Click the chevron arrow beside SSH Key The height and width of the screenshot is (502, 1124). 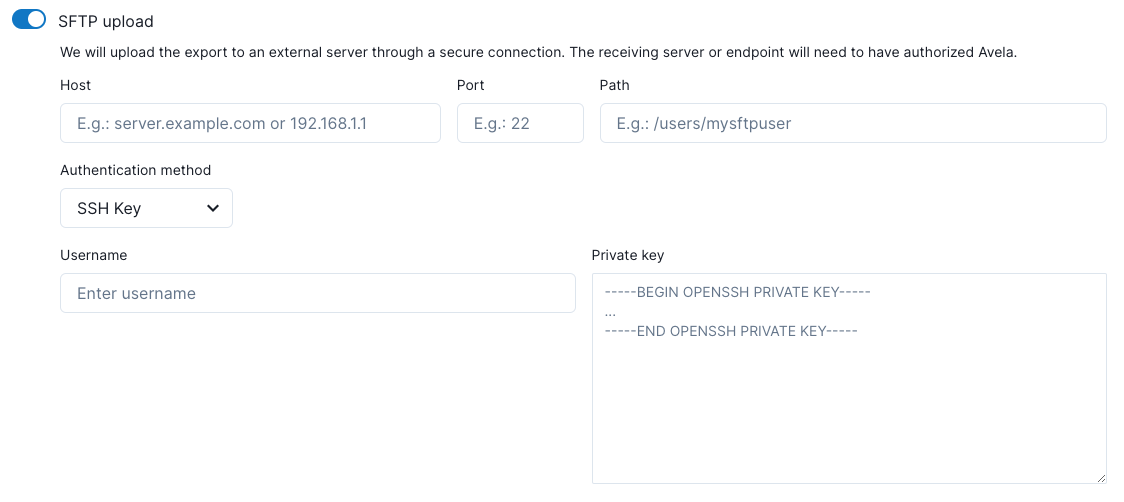click(x=212, y=208)
